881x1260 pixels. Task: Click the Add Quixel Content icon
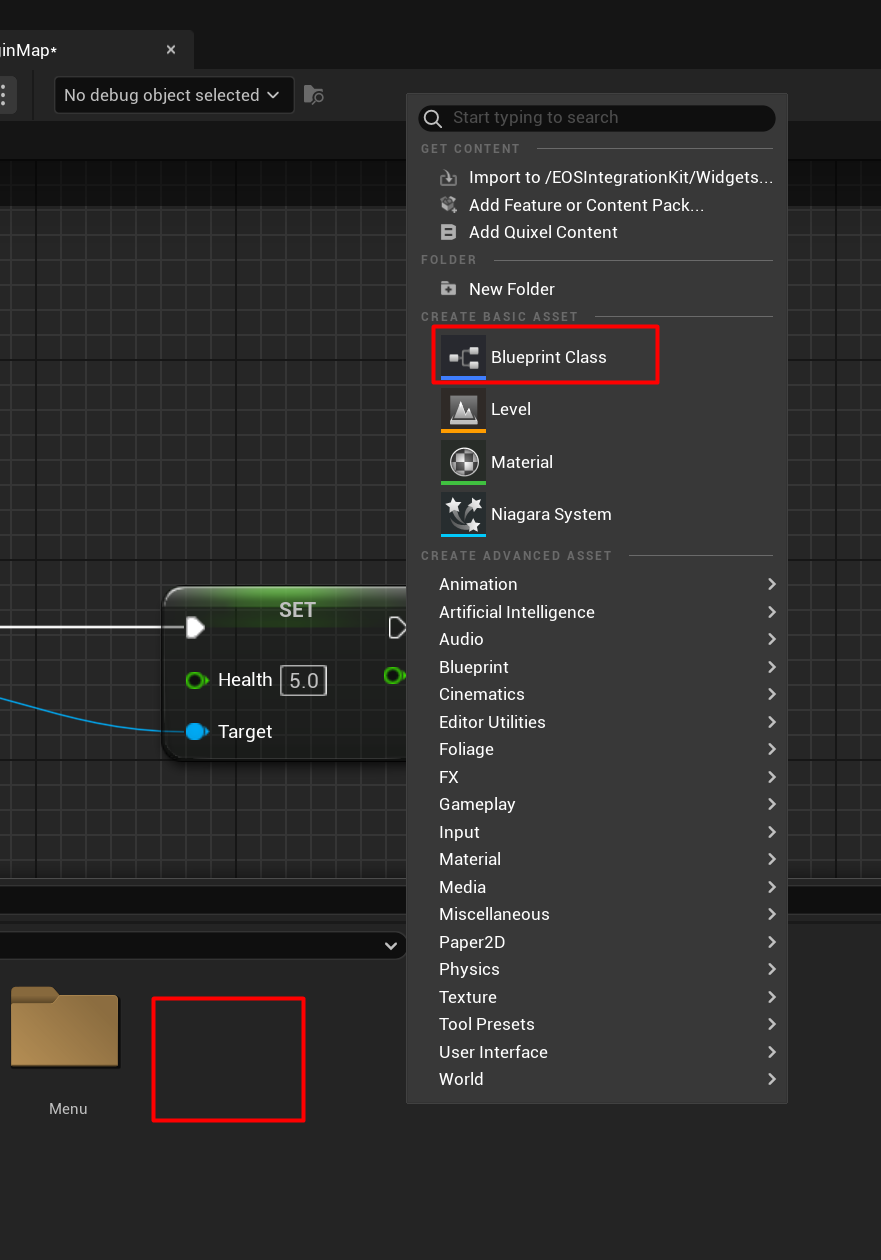(448, 232)
